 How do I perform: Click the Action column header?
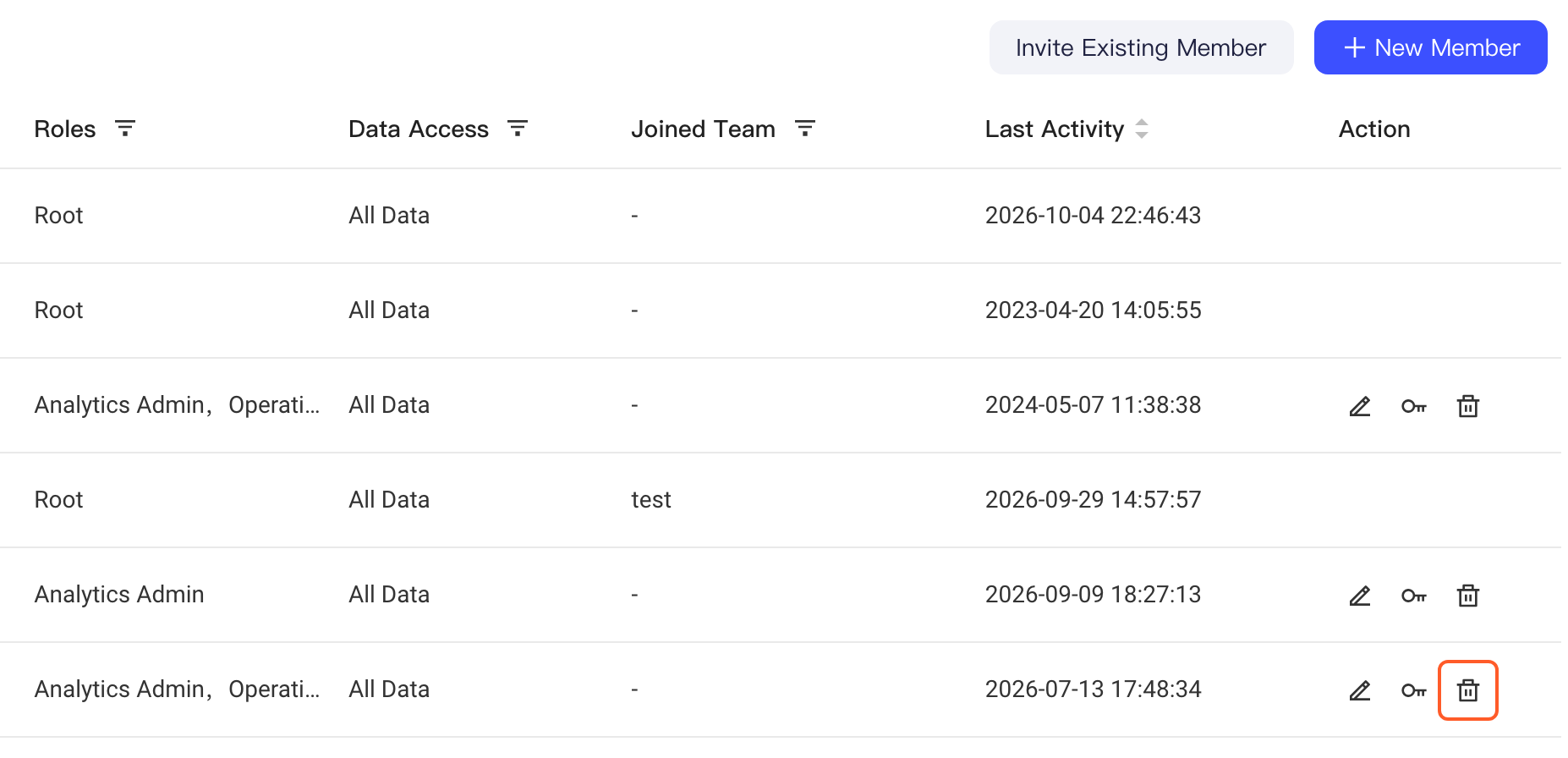click(1374, 129)
